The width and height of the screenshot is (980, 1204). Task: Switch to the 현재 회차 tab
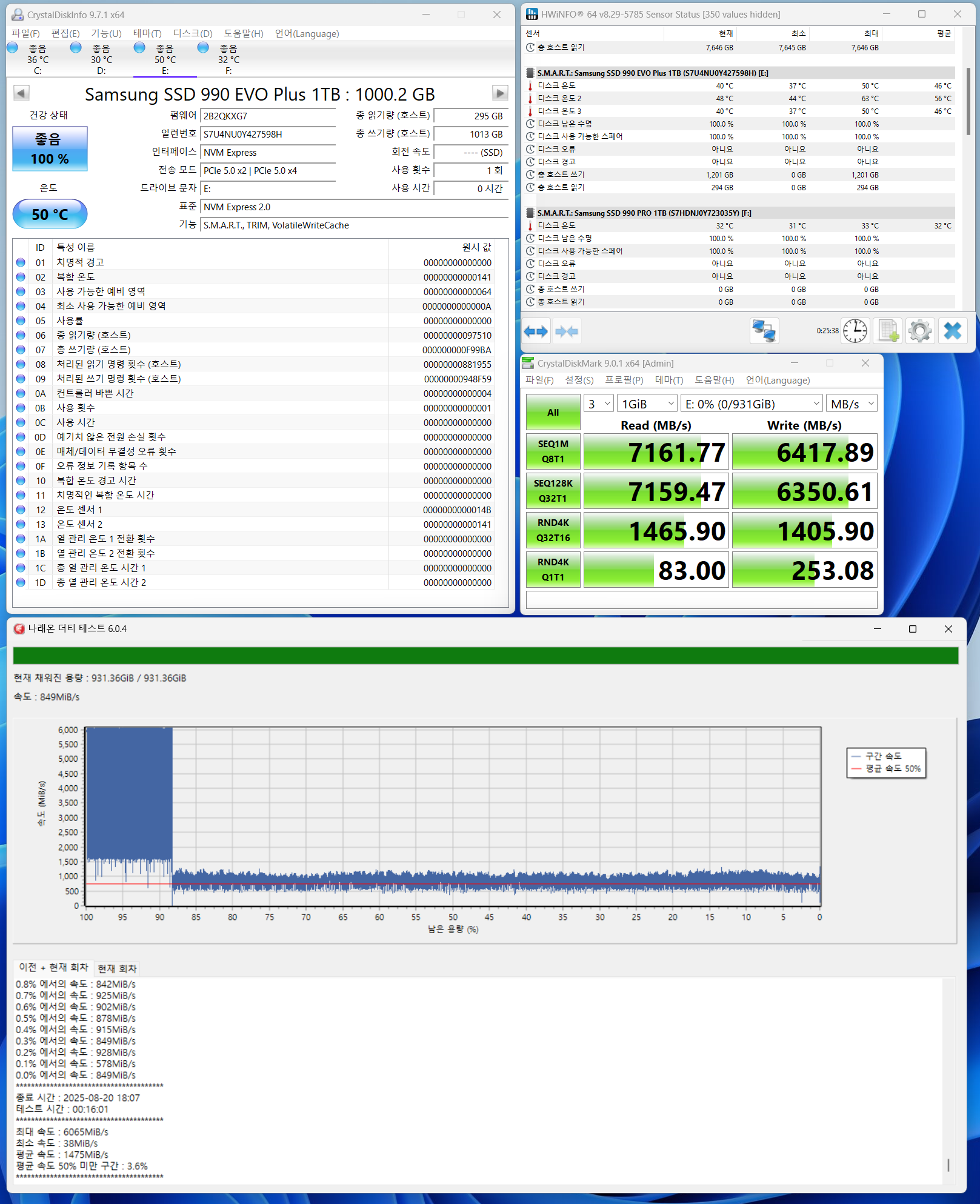coord(117,968)
